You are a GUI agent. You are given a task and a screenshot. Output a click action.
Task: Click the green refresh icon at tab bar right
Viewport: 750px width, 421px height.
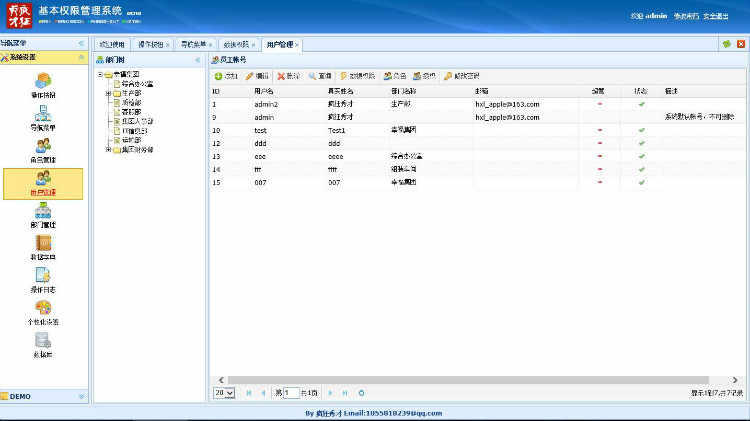pyautogui.click(x=727, y=44)
